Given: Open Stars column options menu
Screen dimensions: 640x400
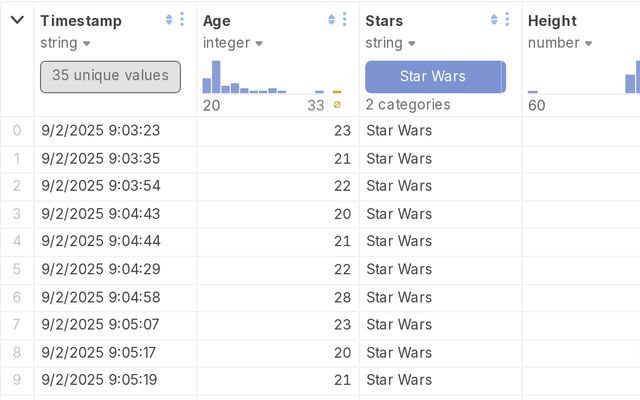Looking at the screenshot, I should pos(507,20).
